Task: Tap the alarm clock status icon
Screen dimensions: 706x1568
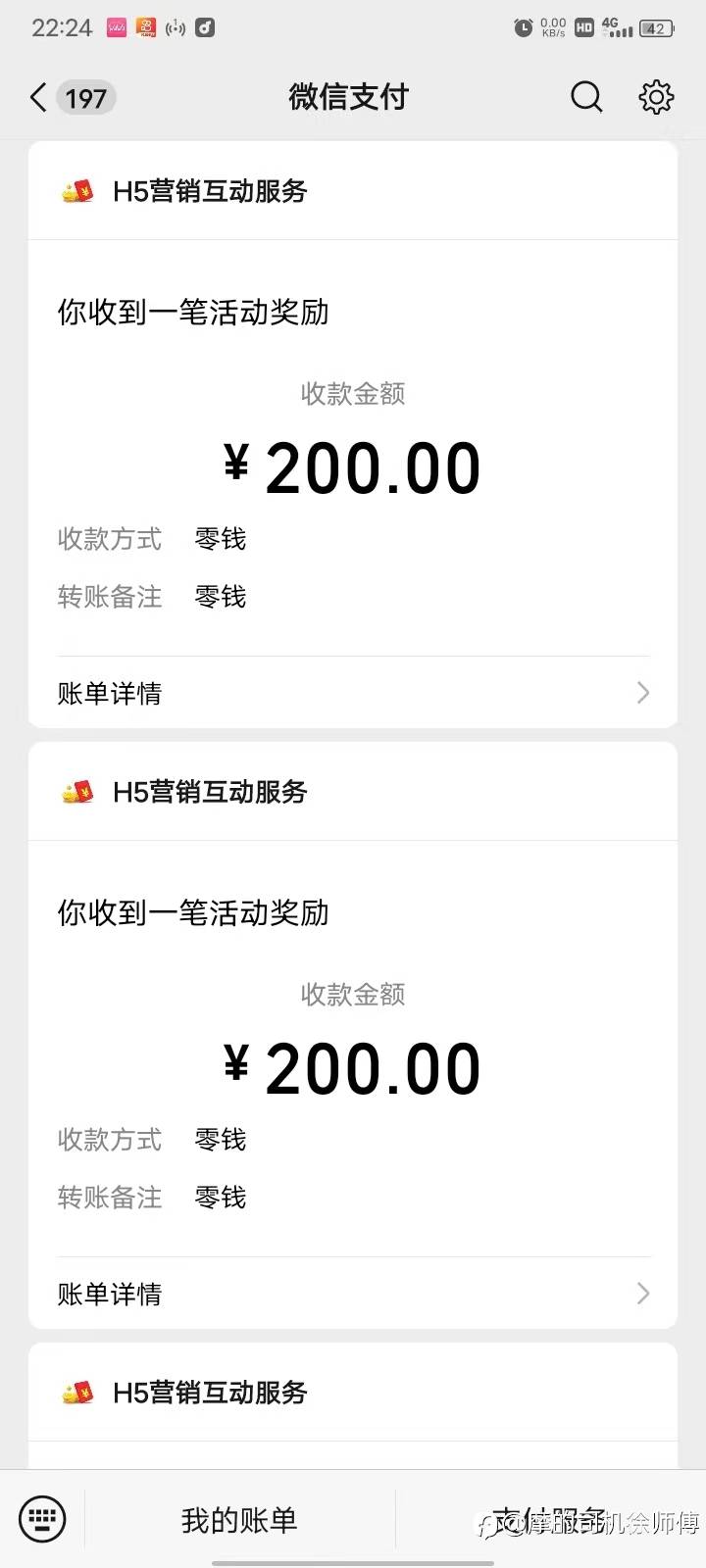Action: (524, 27)
